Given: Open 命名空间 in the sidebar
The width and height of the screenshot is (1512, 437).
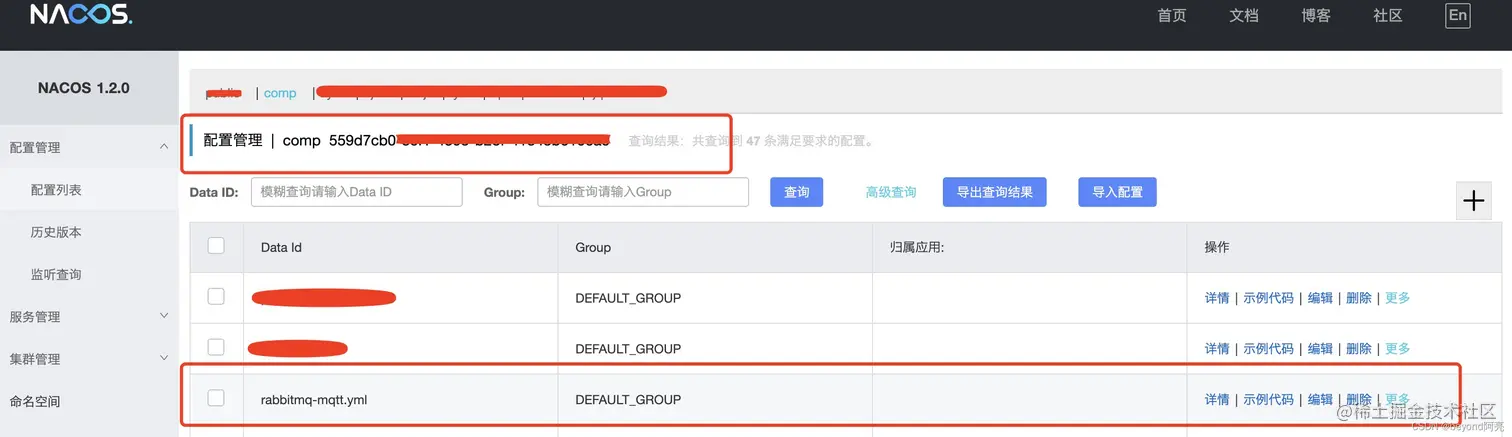Looking at the screenshot, I should point(35,401).
